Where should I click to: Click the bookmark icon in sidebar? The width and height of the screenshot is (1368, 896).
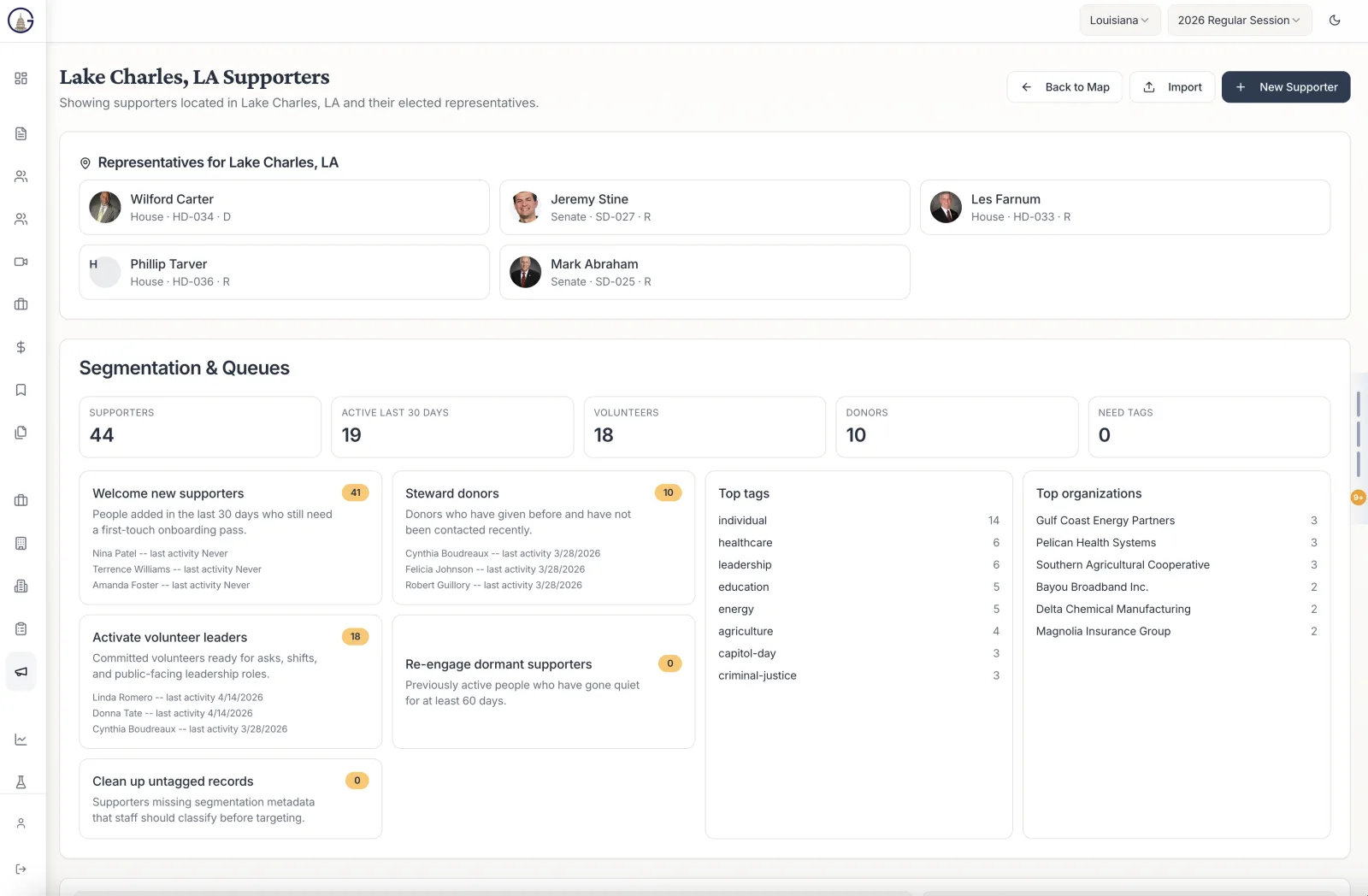pos(21,390)
